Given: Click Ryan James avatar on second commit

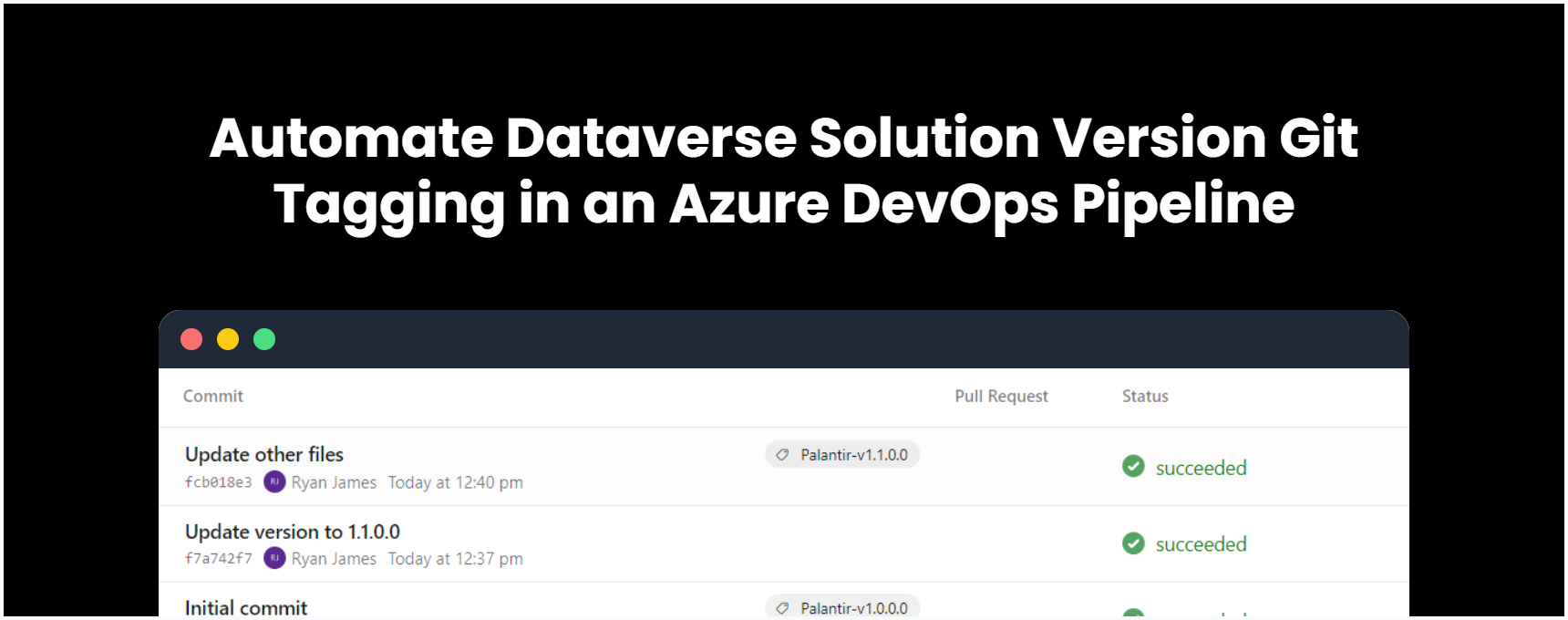Looking at the screenshot, I should [274, 558].
